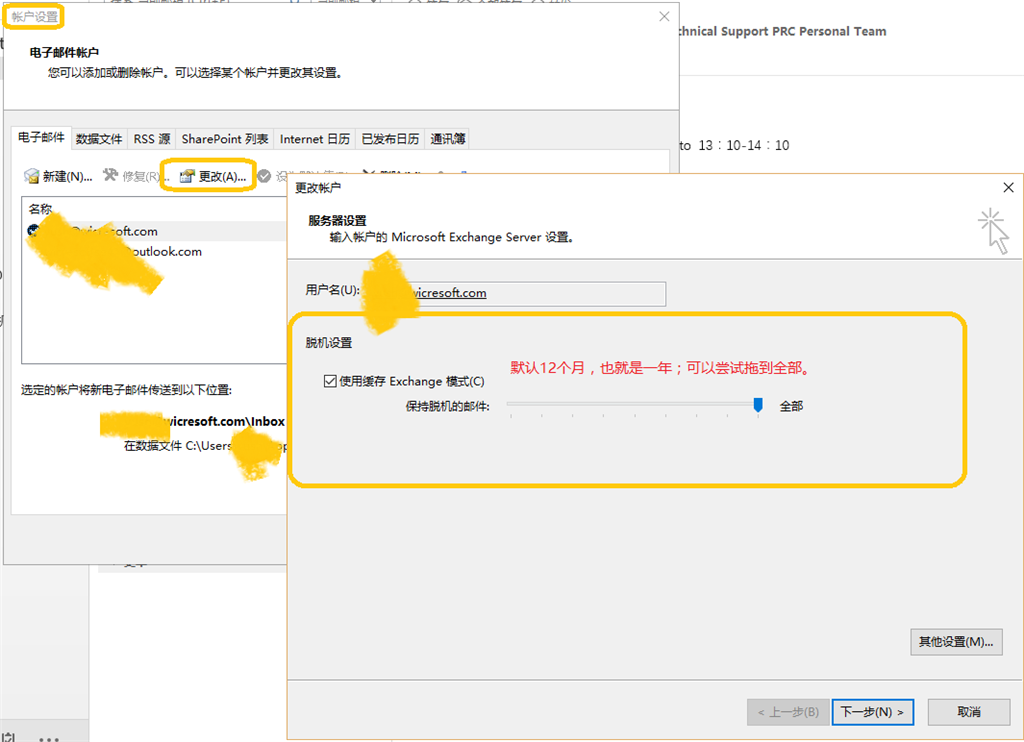
Task: Click the Change (更改) account icon
Action: click(187, 176)
